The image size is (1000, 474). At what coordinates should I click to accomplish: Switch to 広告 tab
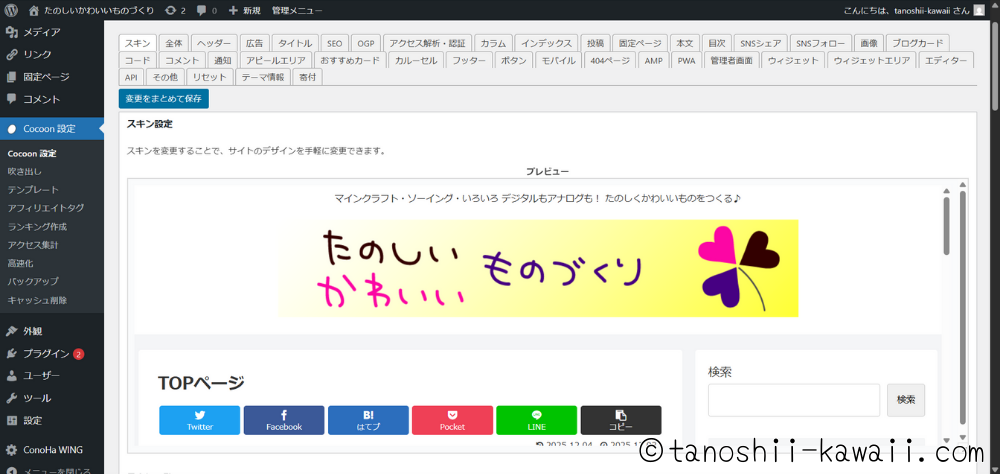click(254, 43)
